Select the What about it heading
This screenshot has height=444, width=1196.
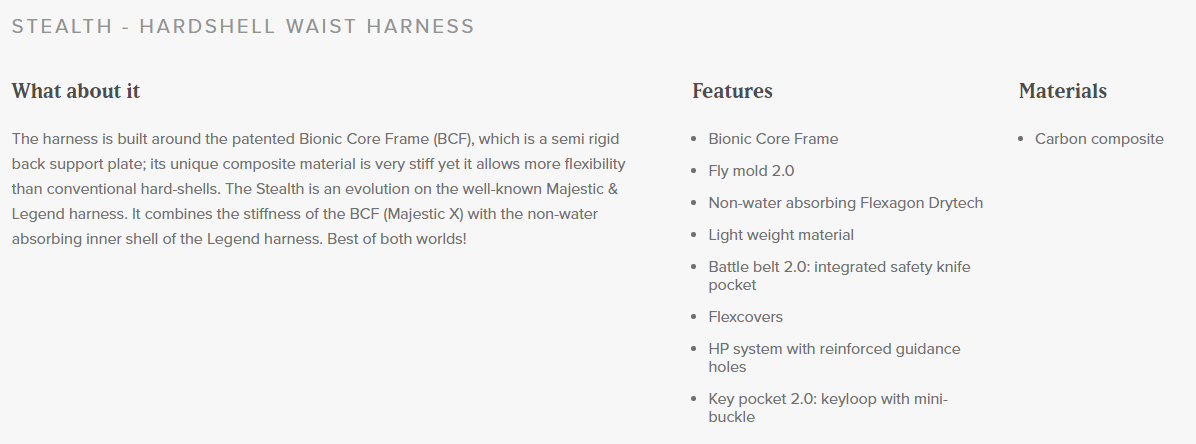click(76, 92)
